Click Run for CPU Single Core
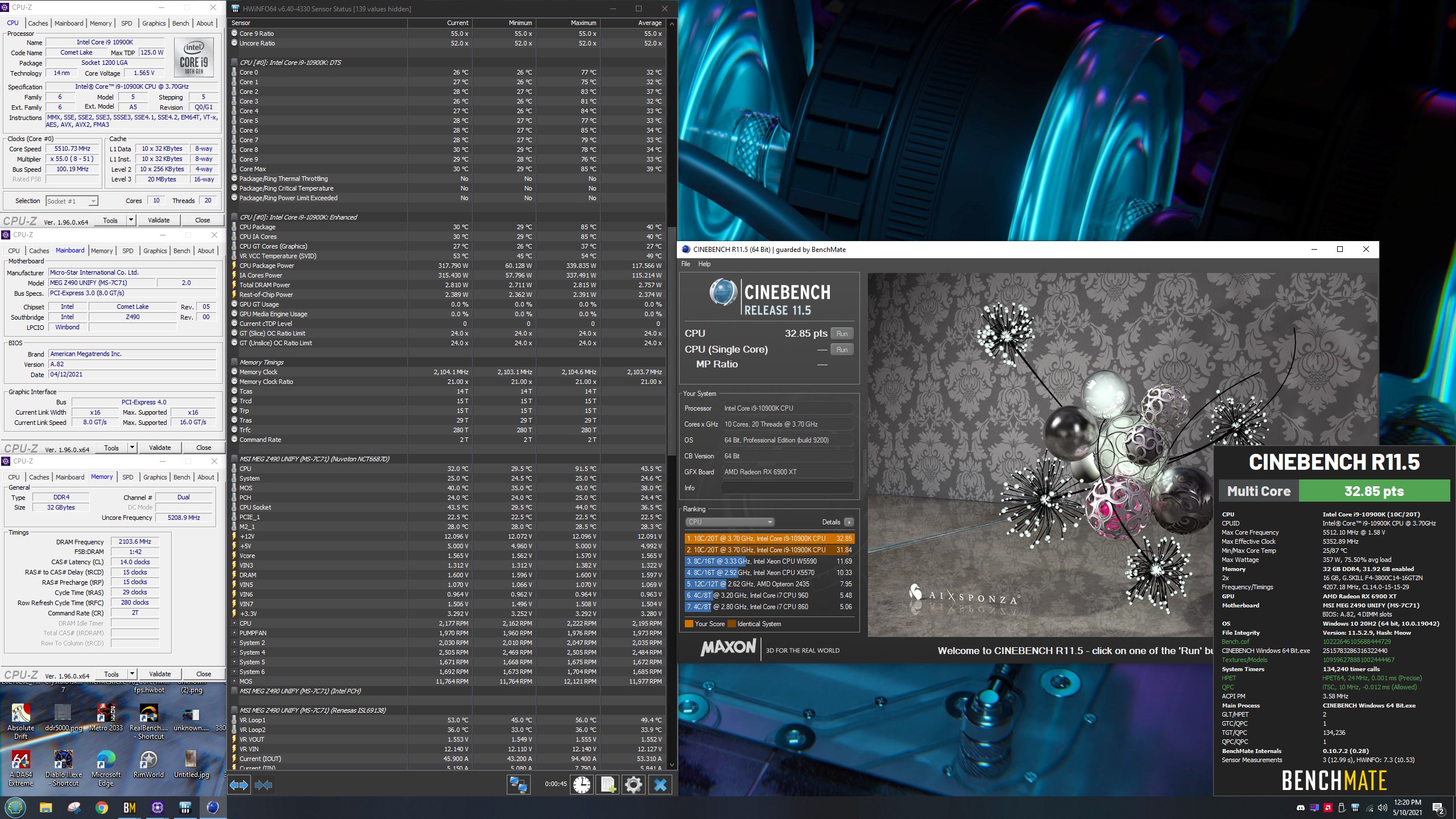 coord(842,350)
